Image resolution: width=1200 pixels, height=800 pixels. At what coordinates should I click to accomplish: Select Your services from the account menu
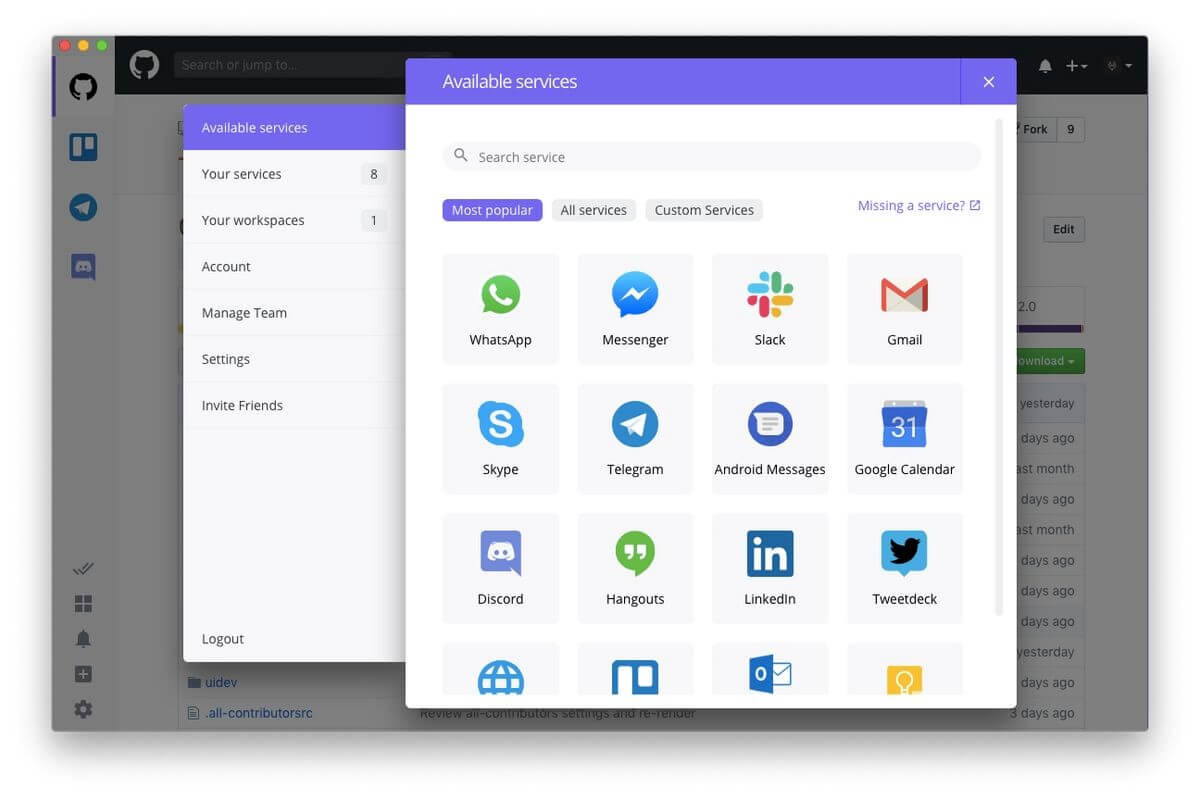click(x=242, y=173)
